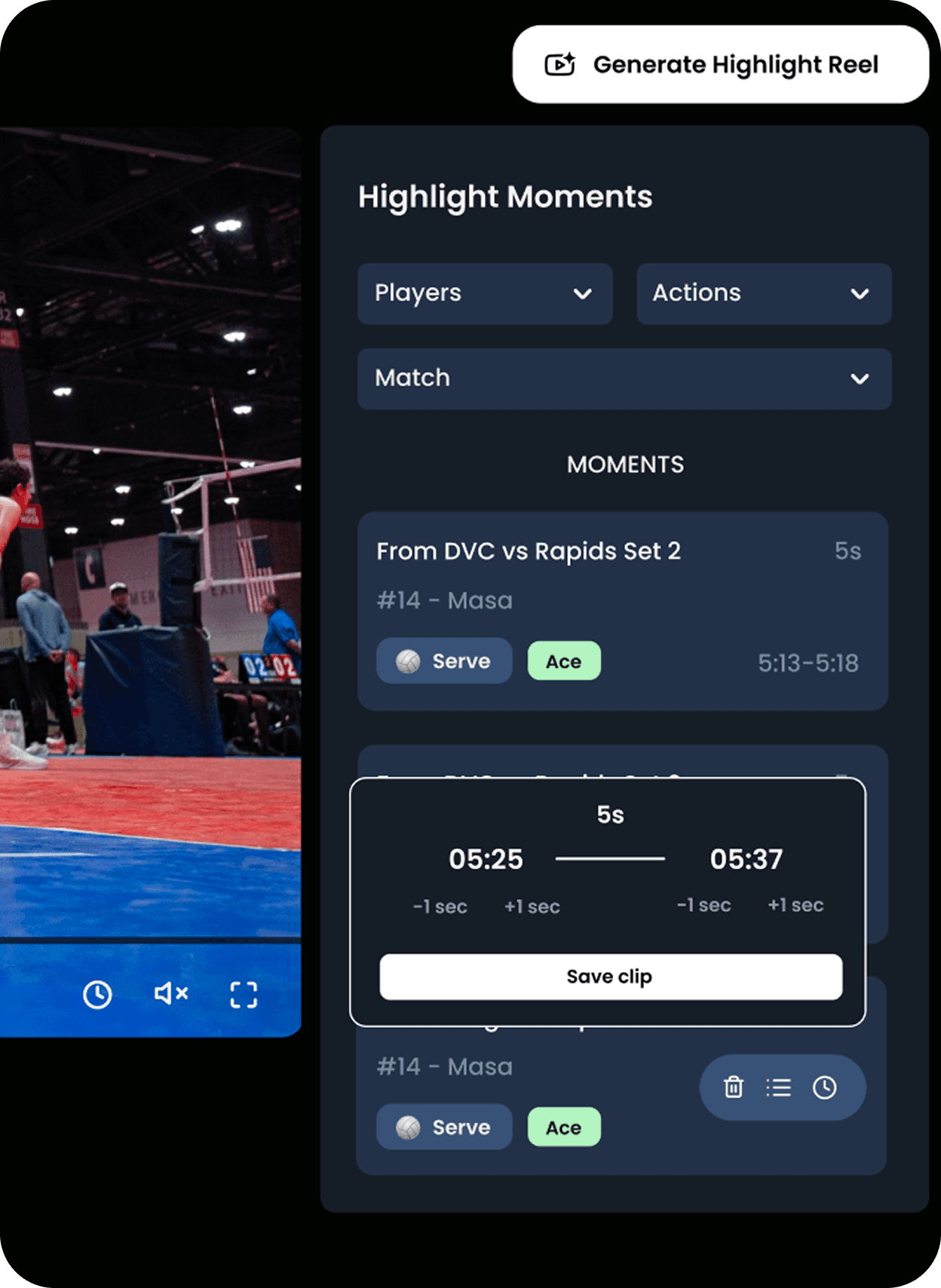Screen dimensions: 941x1288
Task: Click the 5:13-5:18 timestamp
Action: point(808,663)
